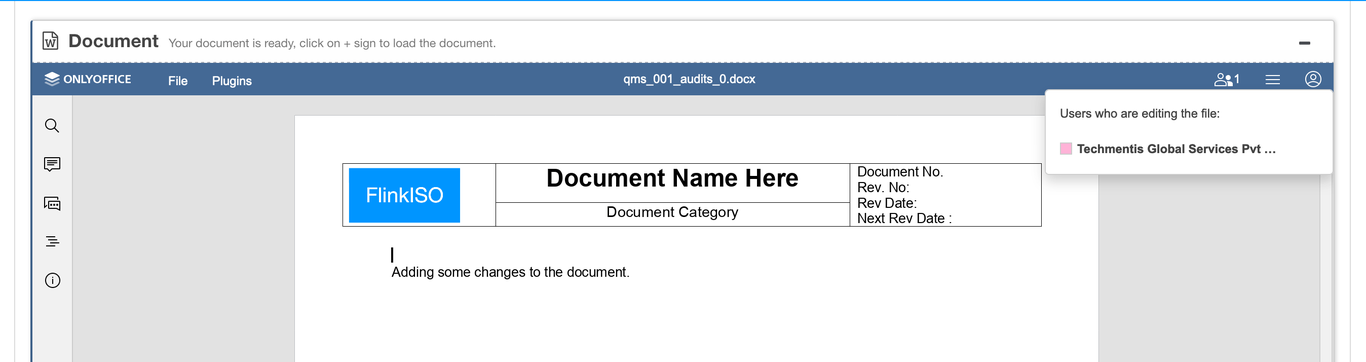This screenshot has height=362, width=1366.
Task: Click the Document Category cell
Action: click(672, 212)
